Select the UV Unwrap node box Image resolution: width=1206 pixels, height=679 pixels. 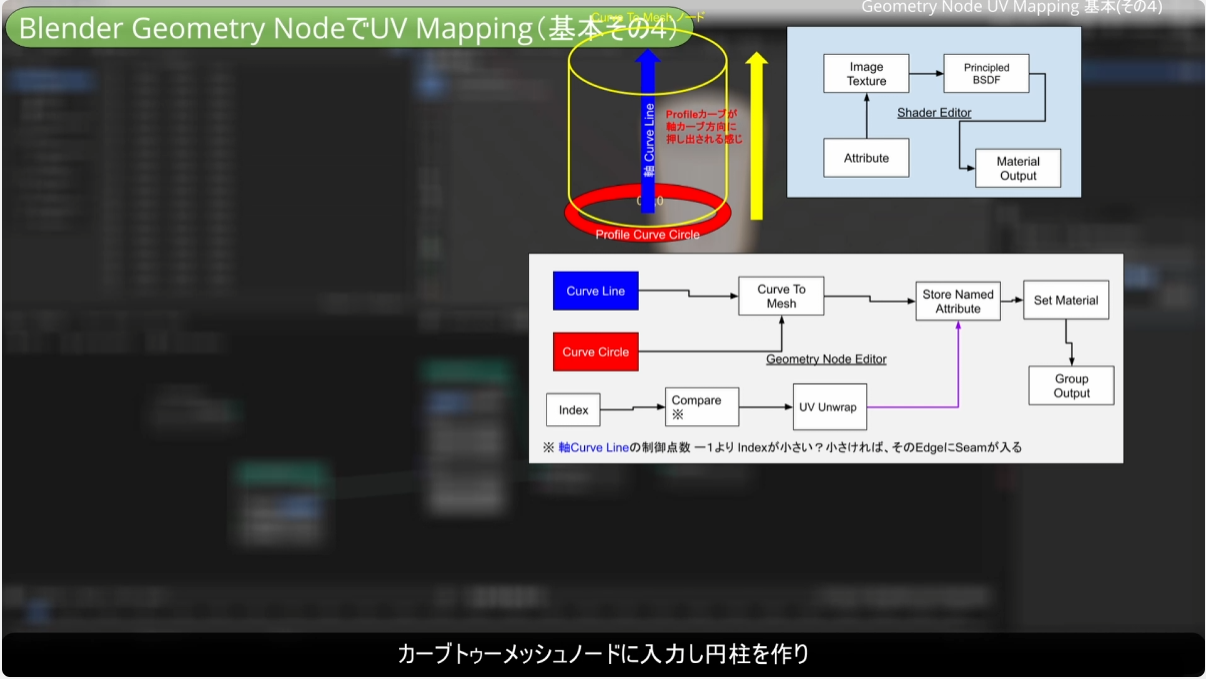click(x=830, y=407)
